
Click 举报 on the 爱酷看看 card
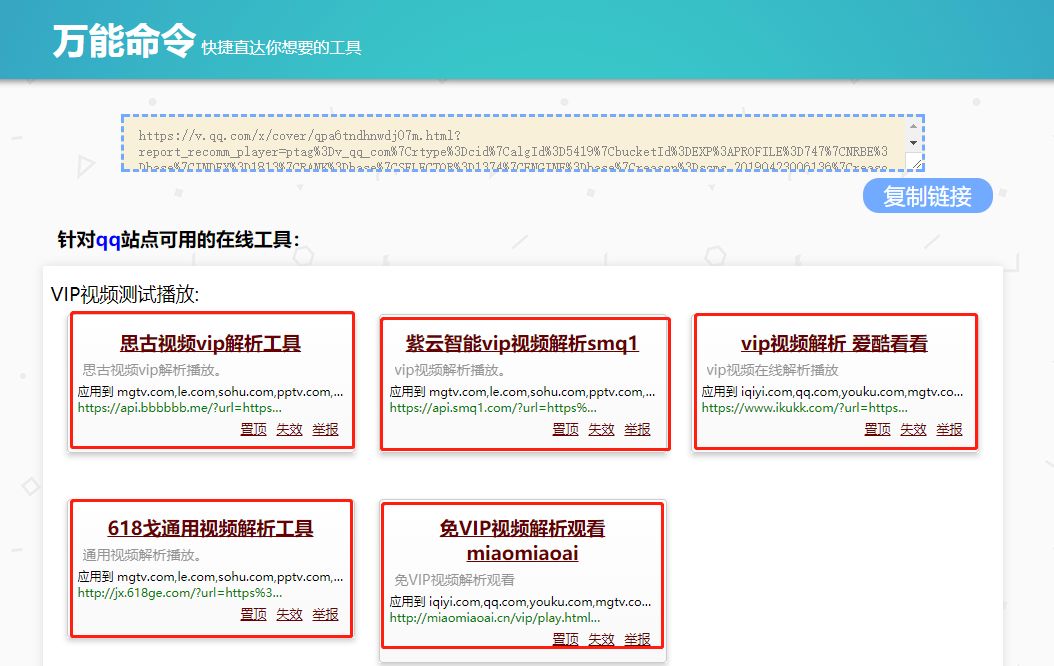click(949, 429)
